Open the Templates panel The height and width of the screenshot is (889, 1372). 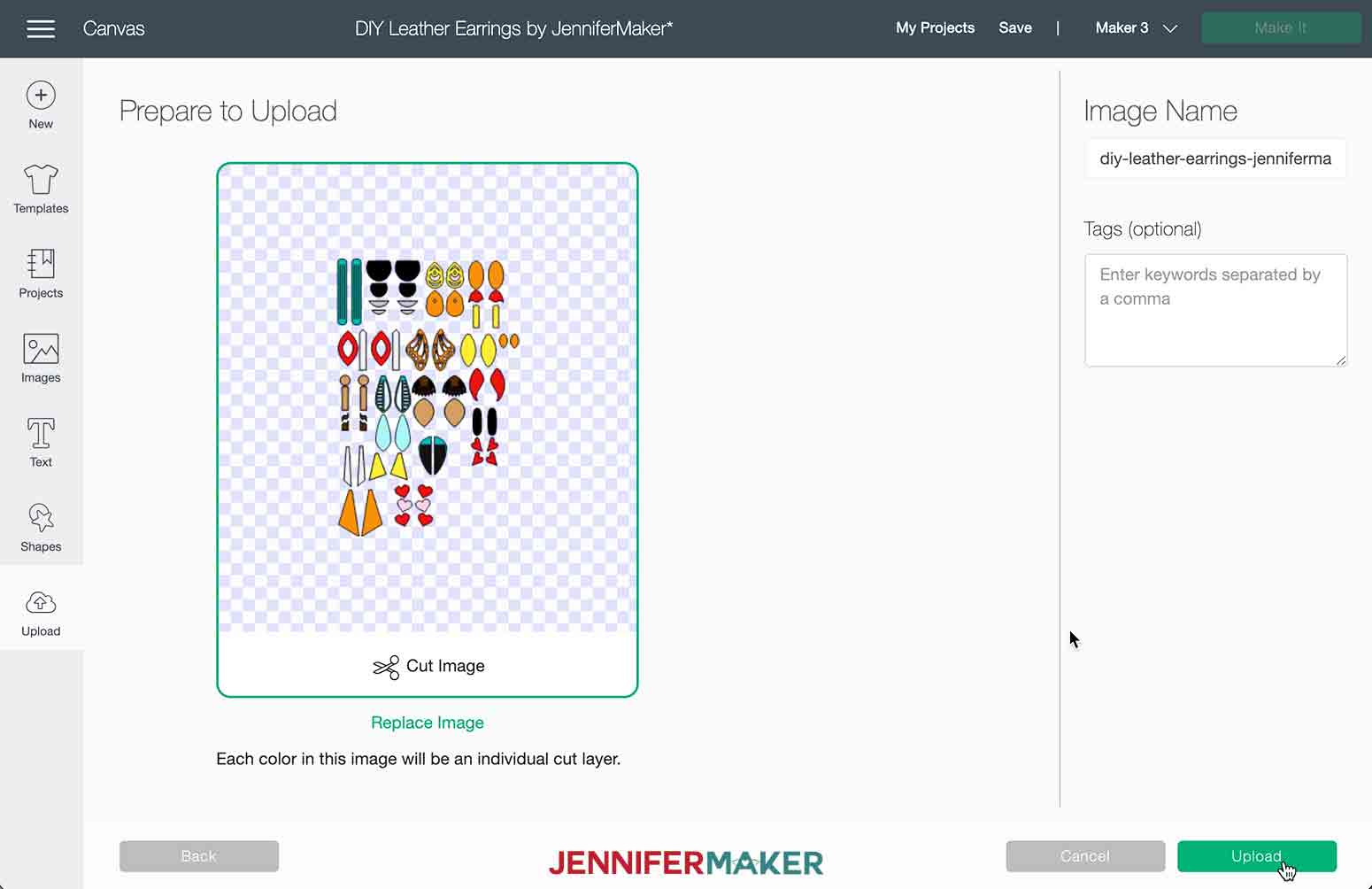click(x=41, y=189)
